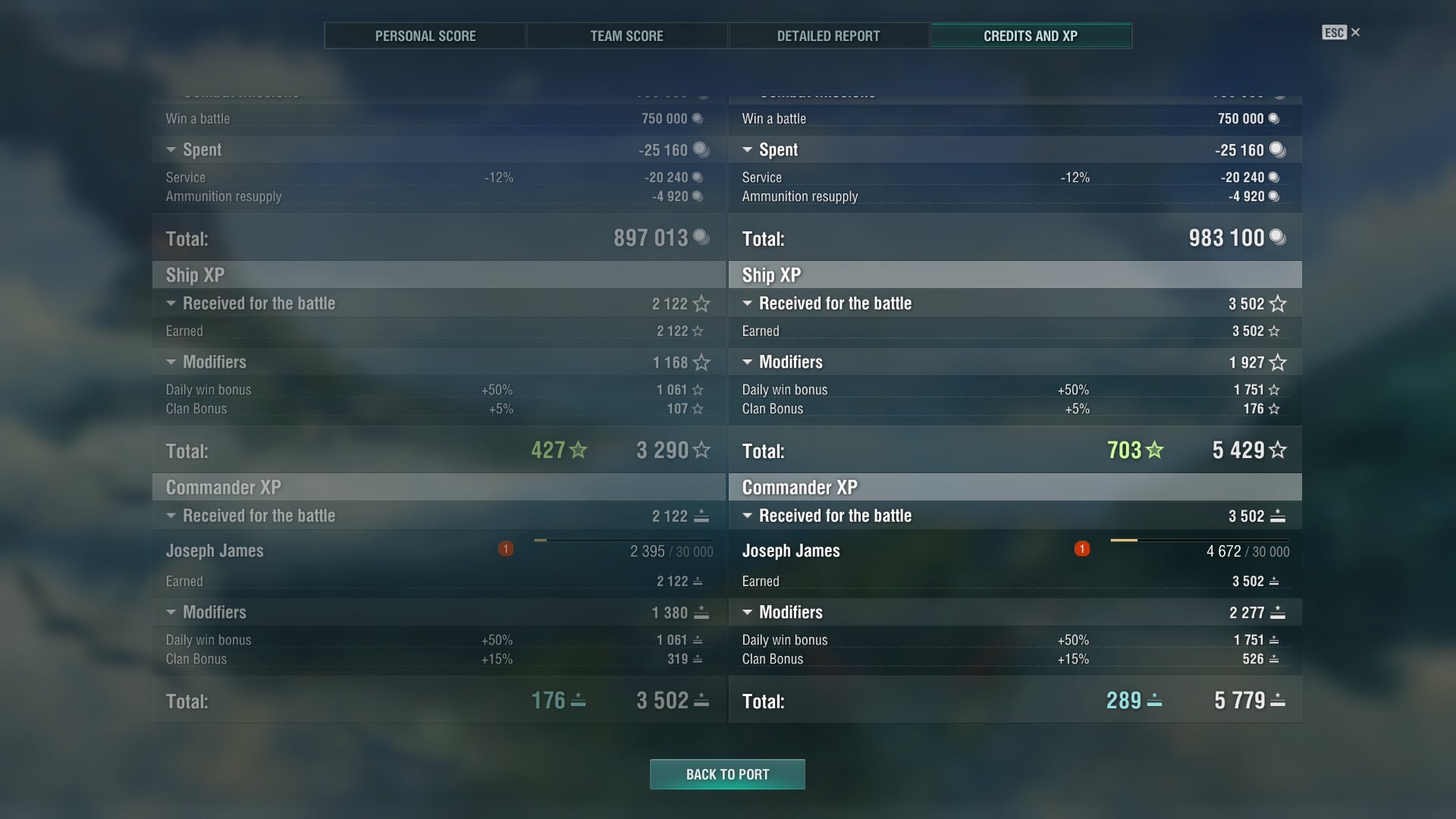Click the red skill point badge by right Joseph James
The height and width of the screenshot is (819, 1456).
pyautogui.click(x=1082, y=548)
